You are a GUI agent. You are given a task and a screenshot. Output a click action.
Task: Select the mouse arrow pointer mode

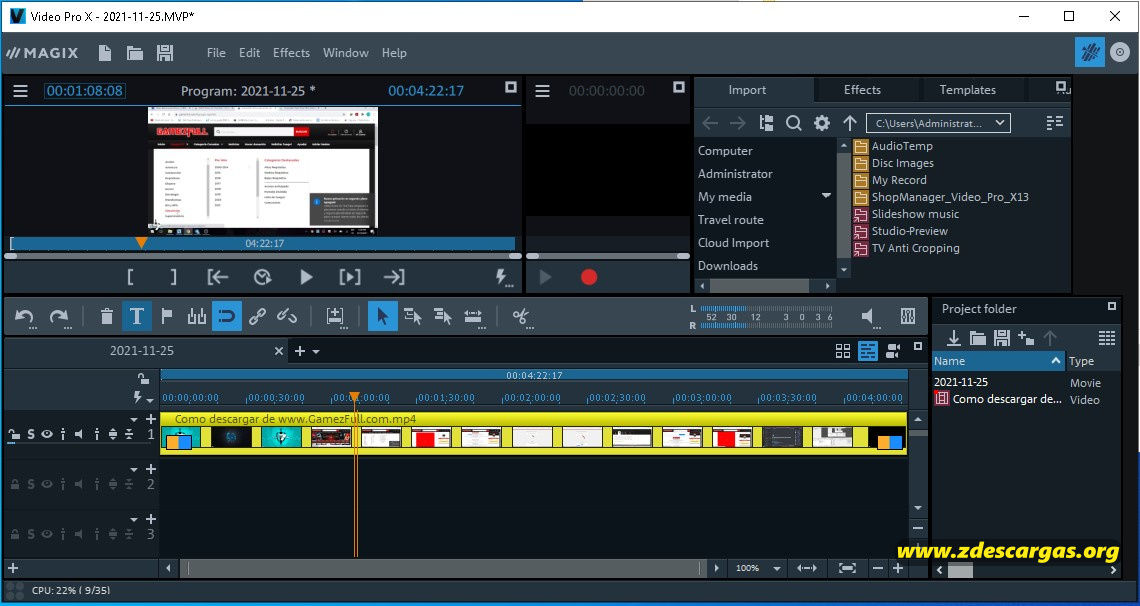[382, 316]
